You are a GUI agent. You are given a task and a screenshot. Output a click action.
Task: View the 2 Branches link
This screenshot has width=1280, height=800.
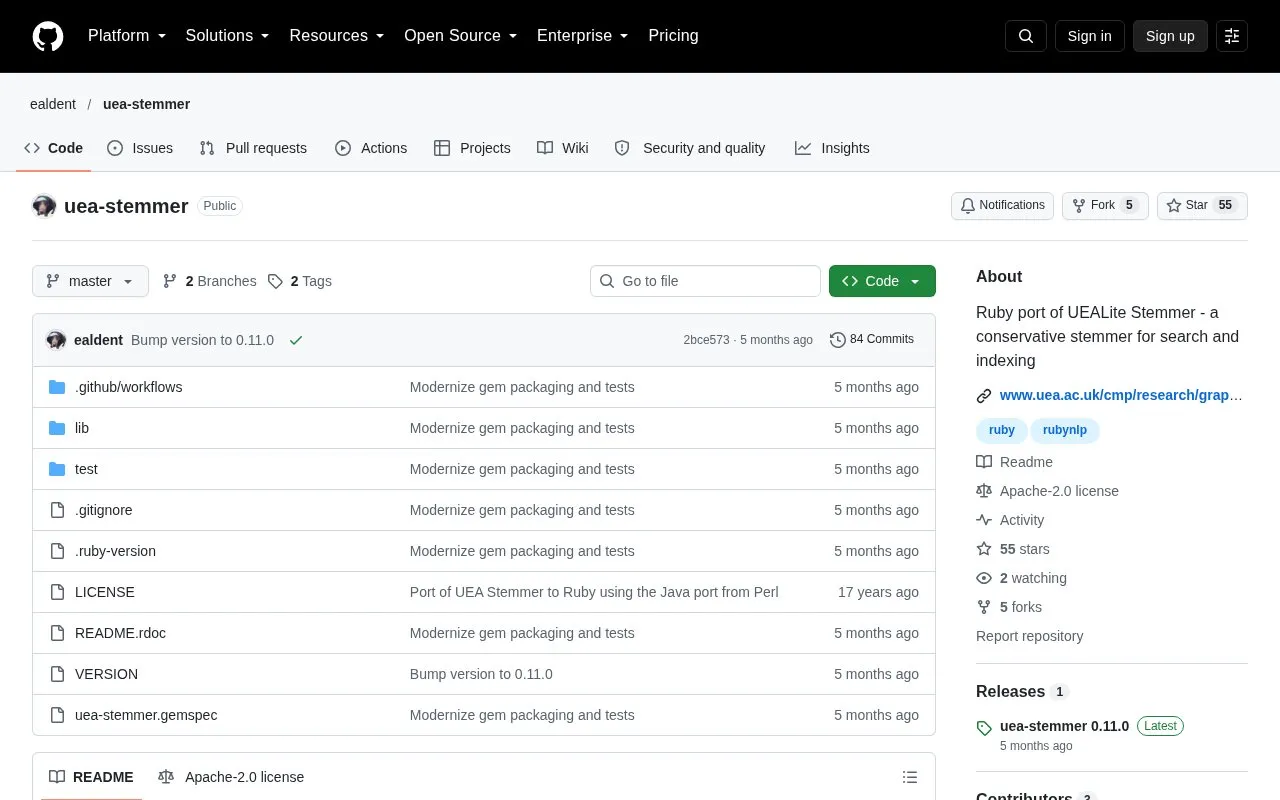pos(209,281)
